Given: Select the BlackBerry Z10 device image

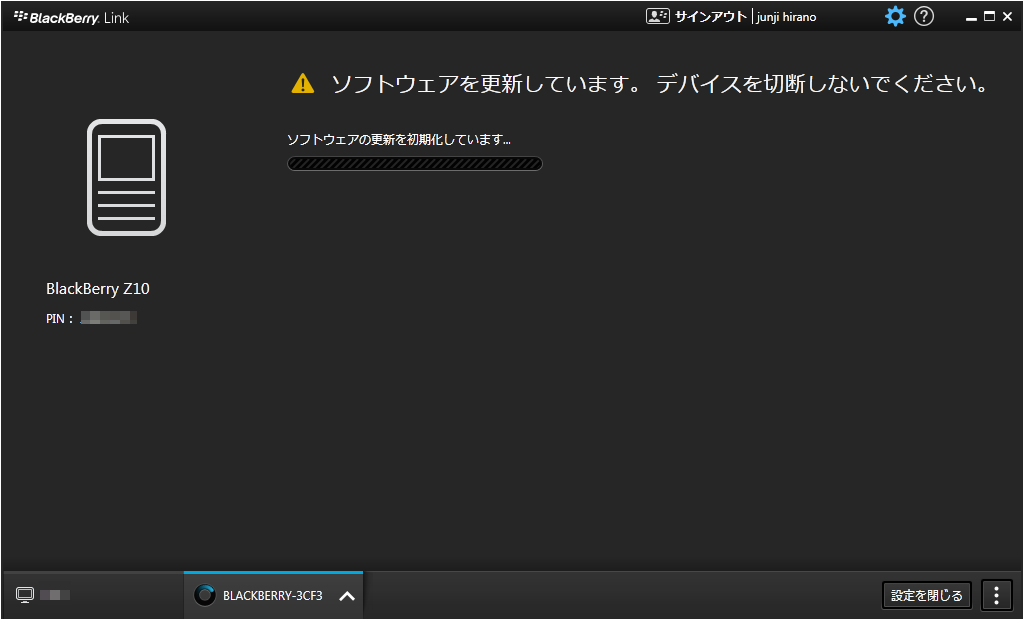Looking at the screenshot, I should [x=126, y=177].
